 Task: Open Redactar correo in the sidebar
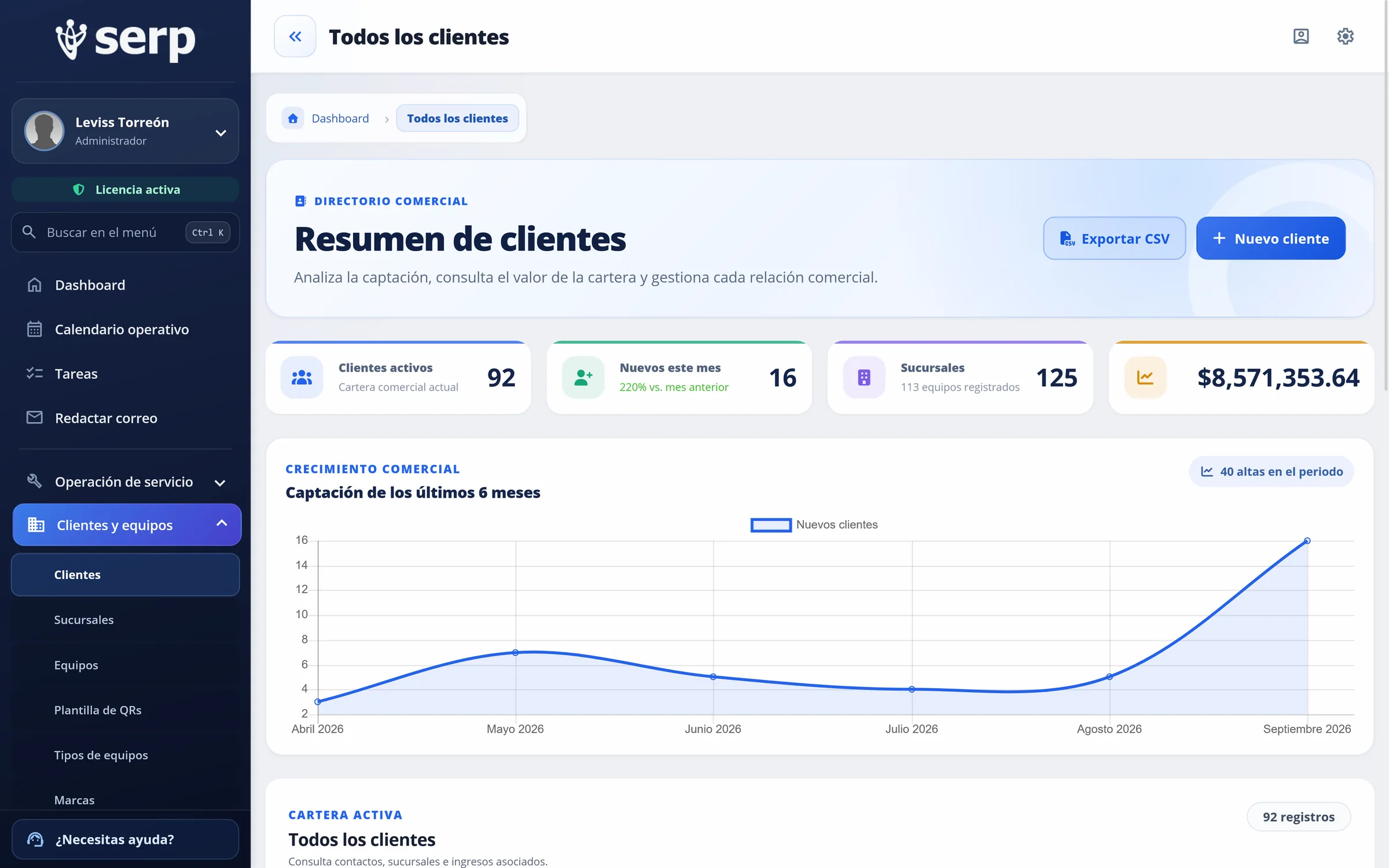coord(126,418)
